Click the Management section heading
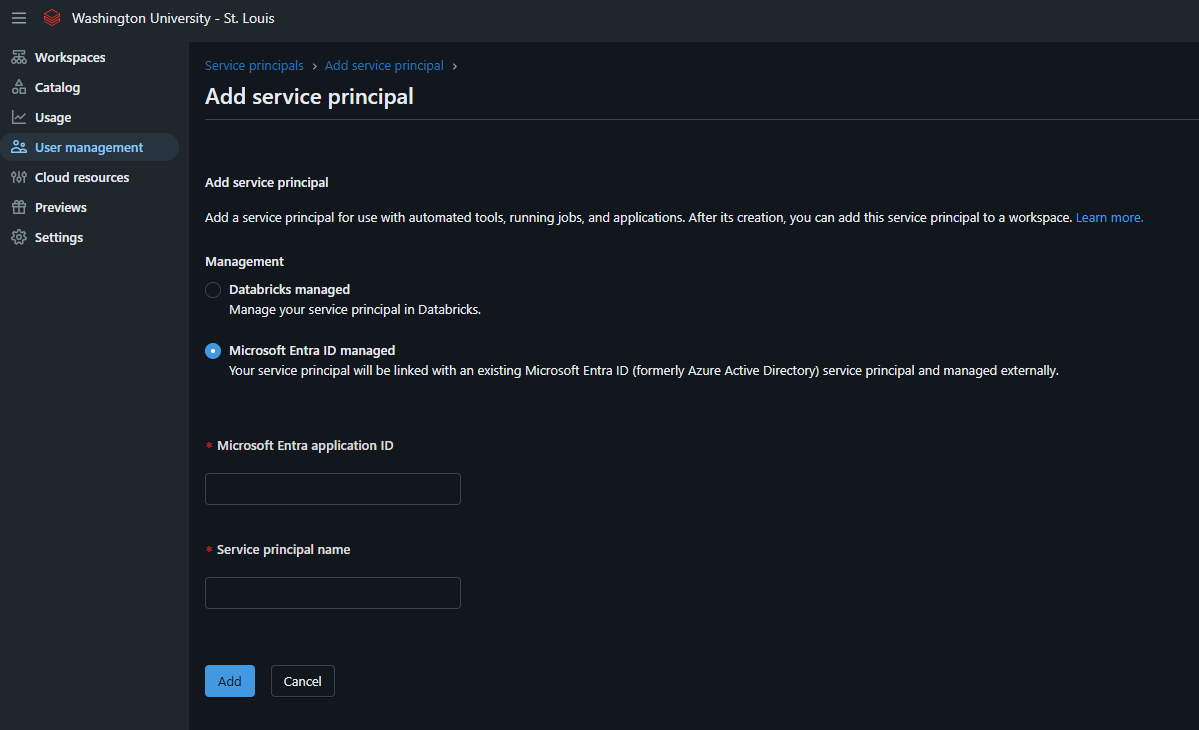The image size is (1199, 730). tap(244, 261)
